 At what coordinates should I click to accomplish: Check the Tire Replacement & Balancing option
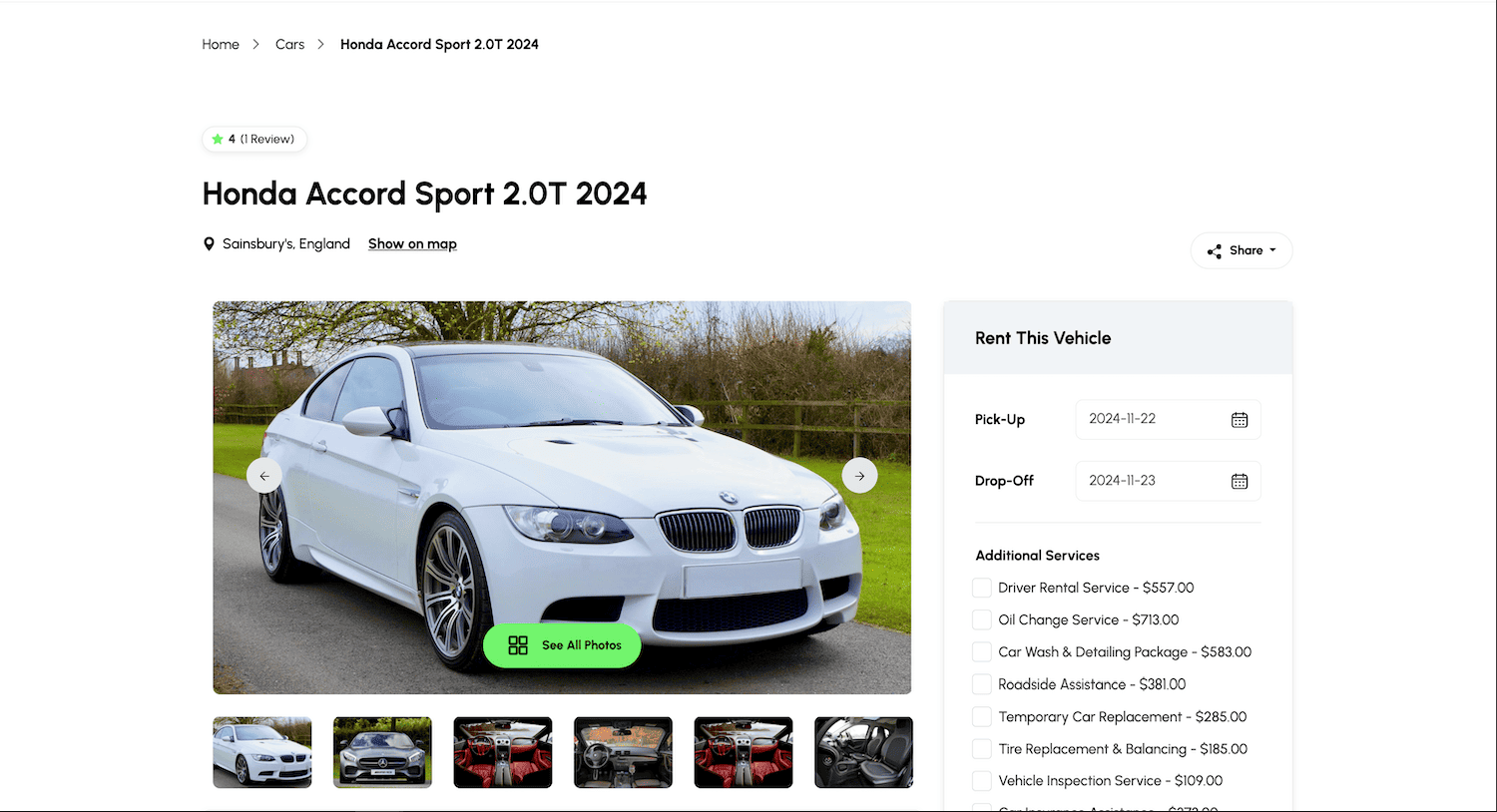982,749
